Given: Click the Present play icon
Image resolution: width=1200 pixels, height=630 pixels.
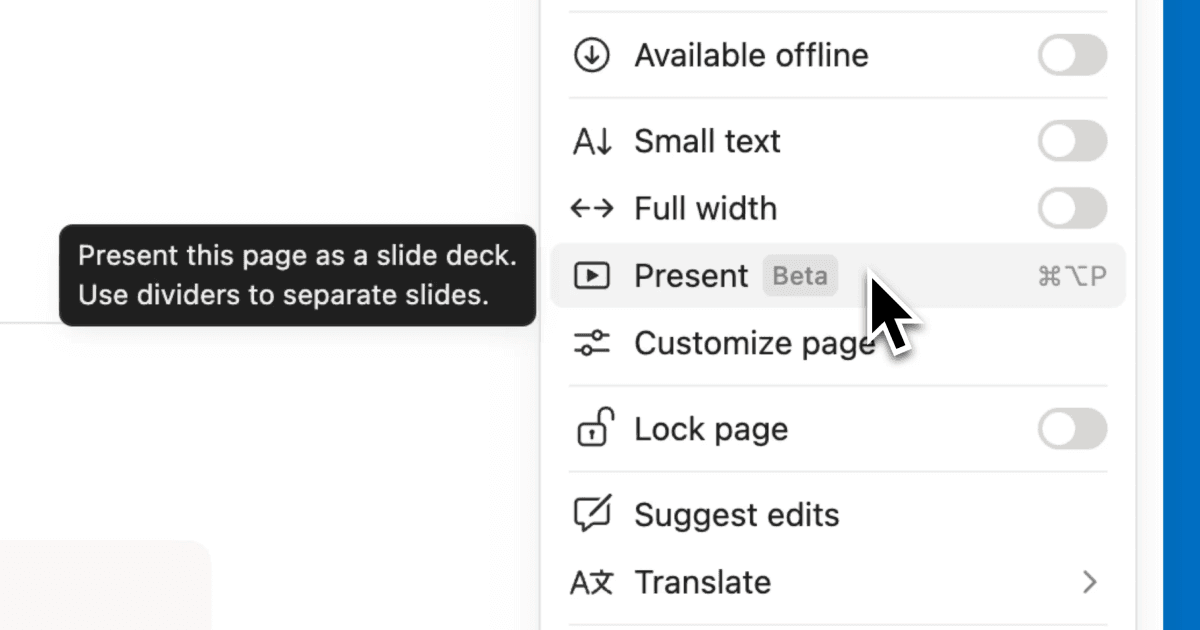Looking at the screenshot, I should [592, 276].
